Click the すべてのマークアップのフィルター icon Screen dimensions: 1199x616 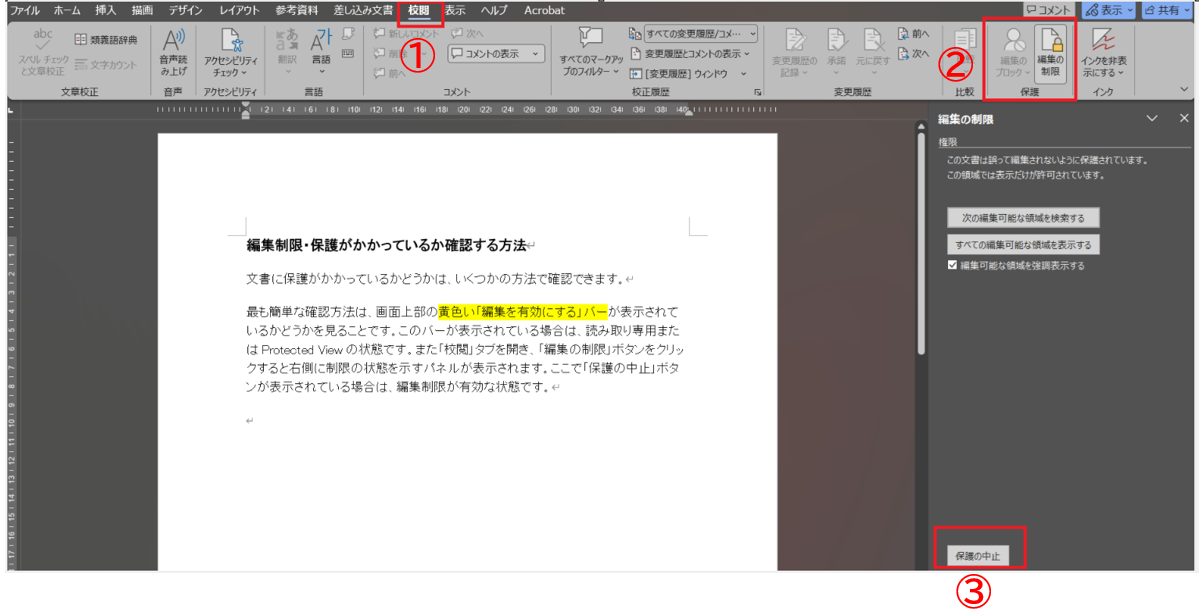(x=590, y=38)
